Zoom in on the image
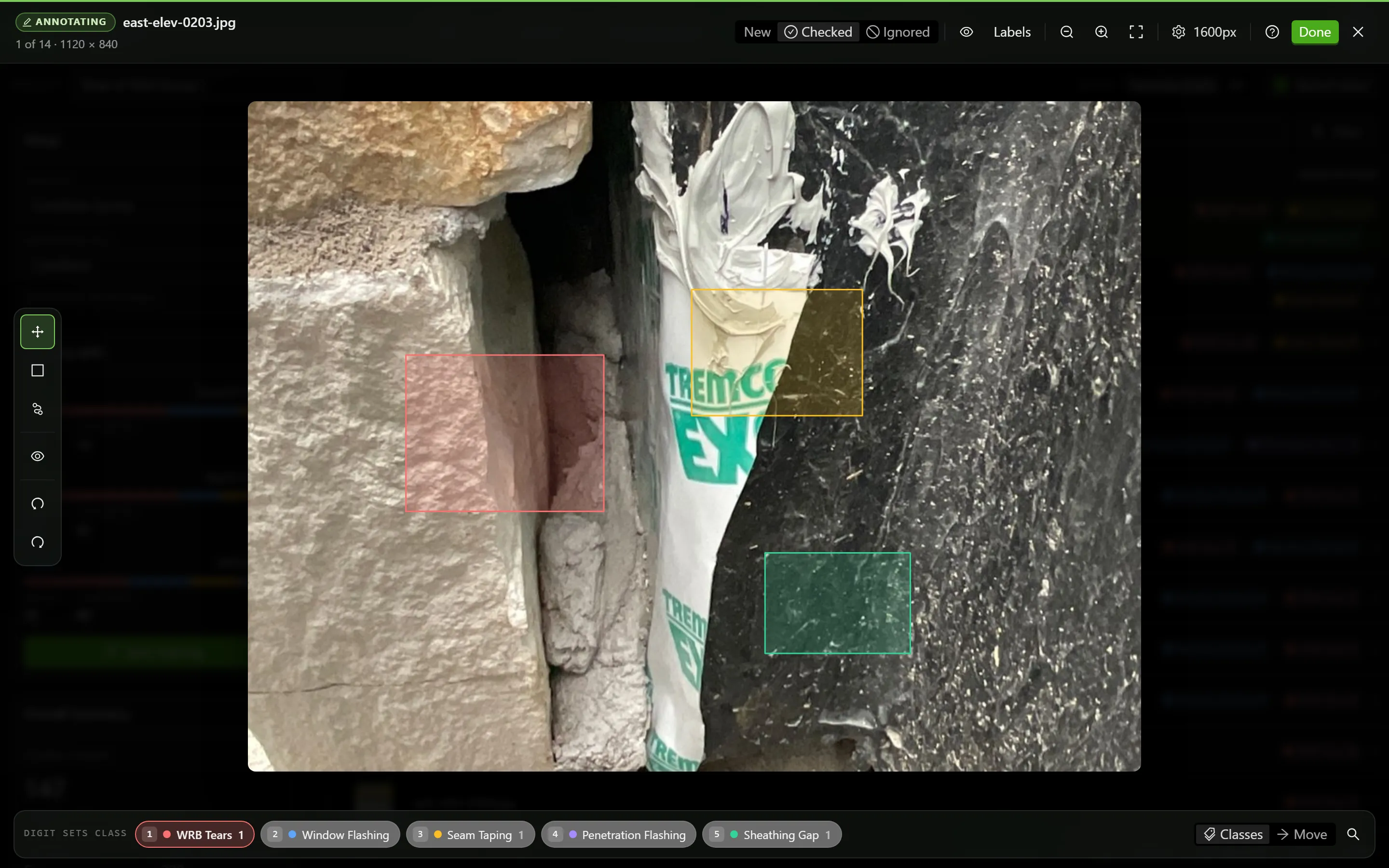Image resolution: width=1389 pixels, height=868 pixels. tap(1101, 32)
